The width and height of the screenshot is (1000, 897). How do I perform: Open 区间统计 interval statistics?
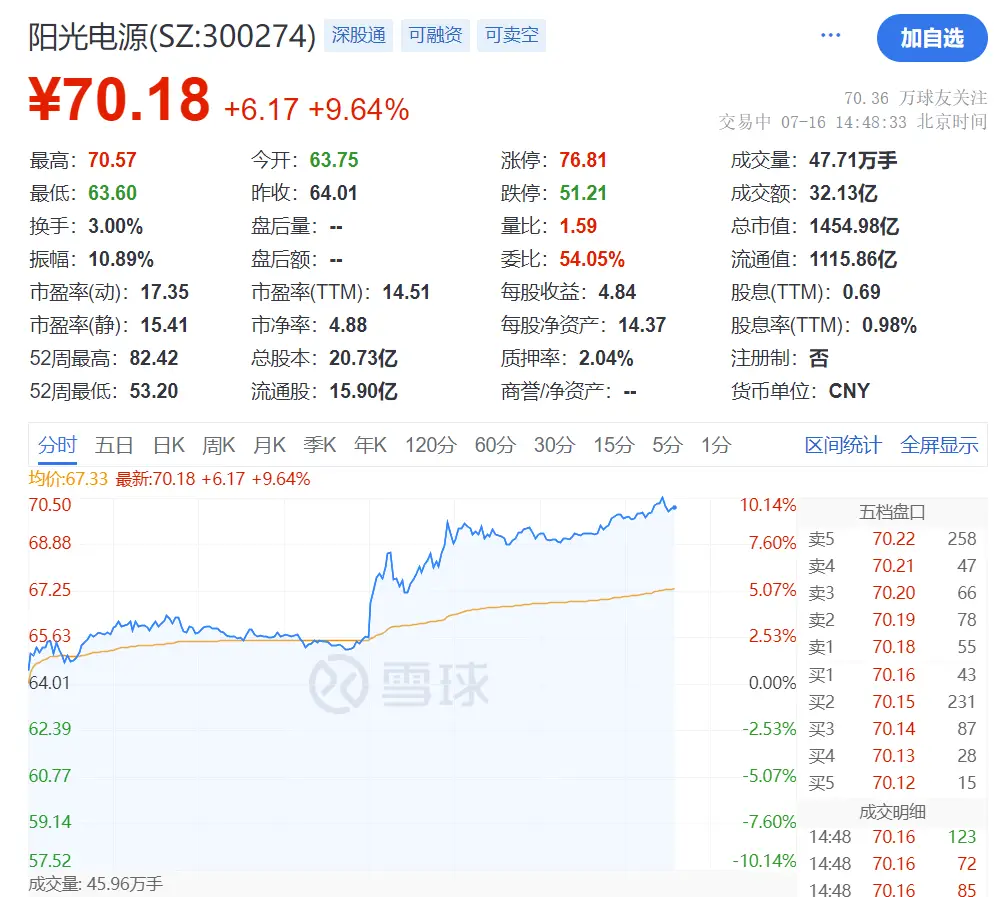(x=843, y=445)
